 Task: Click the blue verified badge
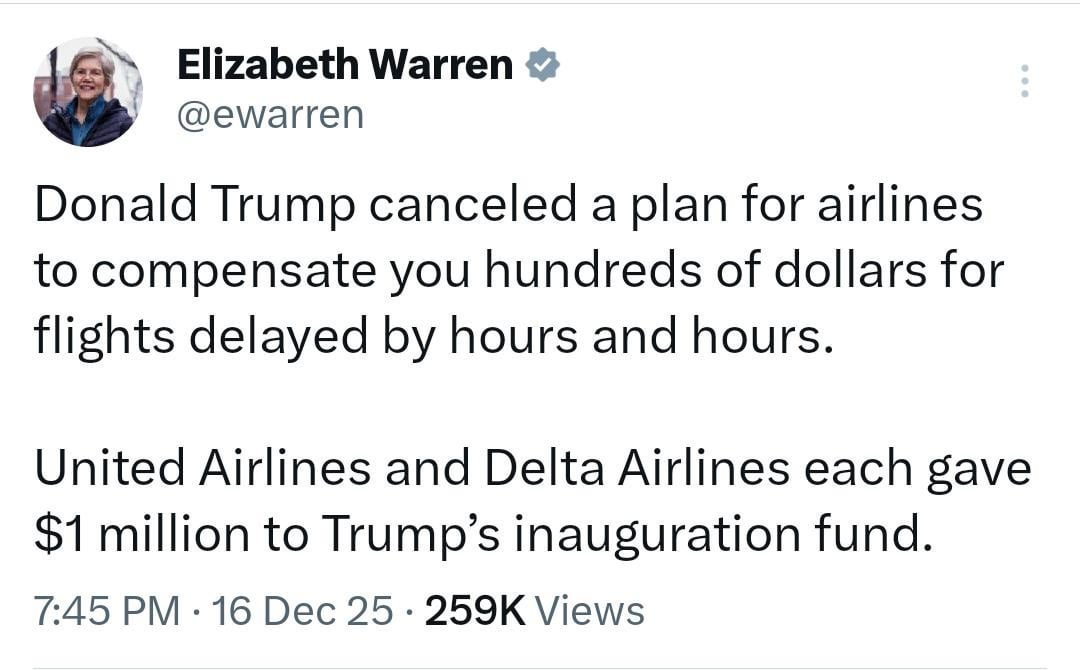pos(543,66)
